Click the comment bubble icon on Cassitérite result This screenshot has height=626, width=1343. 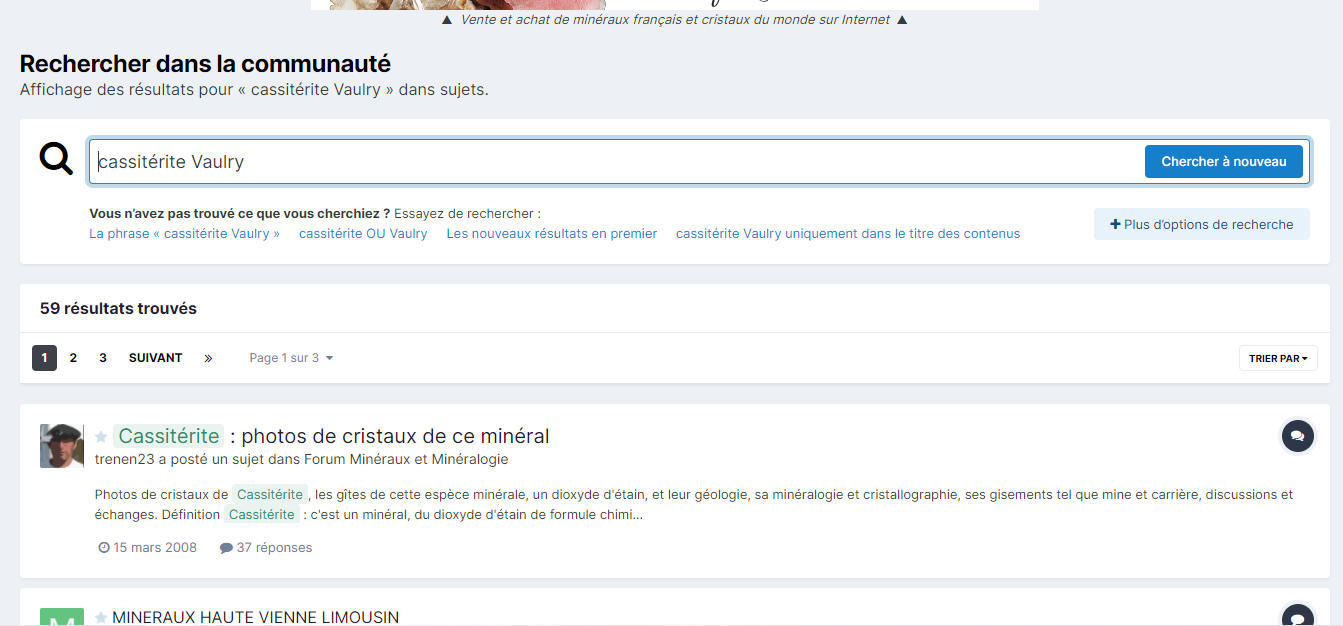coord(1297,436)
